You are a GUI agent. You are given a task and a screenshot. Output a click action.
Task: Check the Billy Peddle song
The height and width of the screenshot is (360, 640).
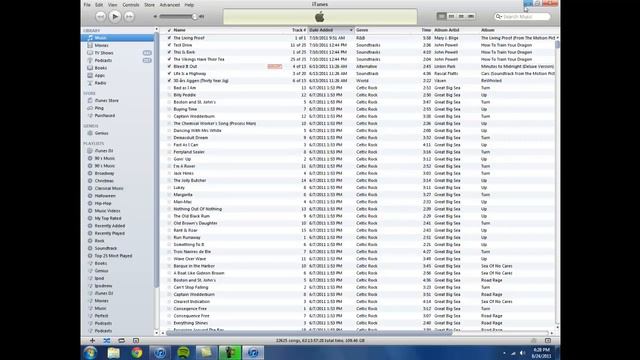click(x=169, y=95)
